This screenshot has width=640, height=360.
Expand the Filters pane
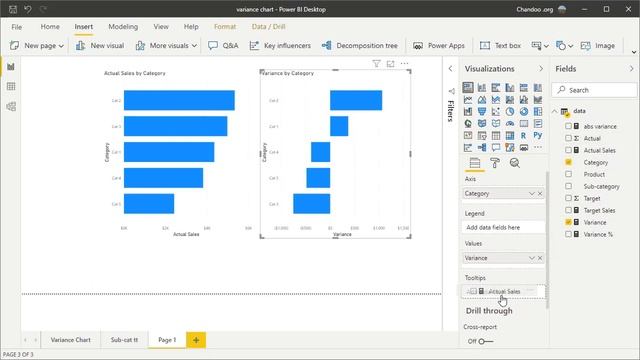pyautogui.click(x=451, y=69)
